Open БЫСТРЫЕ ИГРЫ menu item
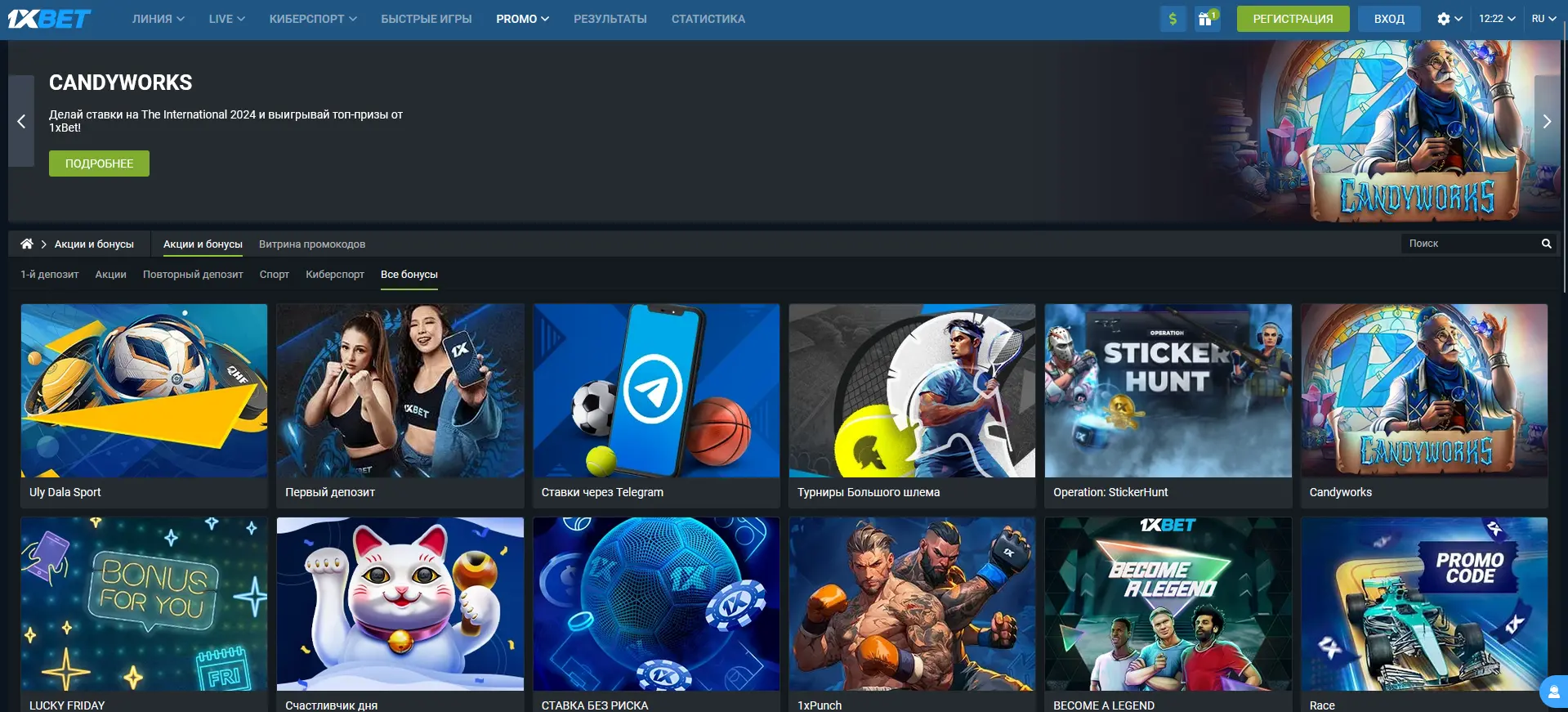The image size is (1568, 712). click(427, 19)
